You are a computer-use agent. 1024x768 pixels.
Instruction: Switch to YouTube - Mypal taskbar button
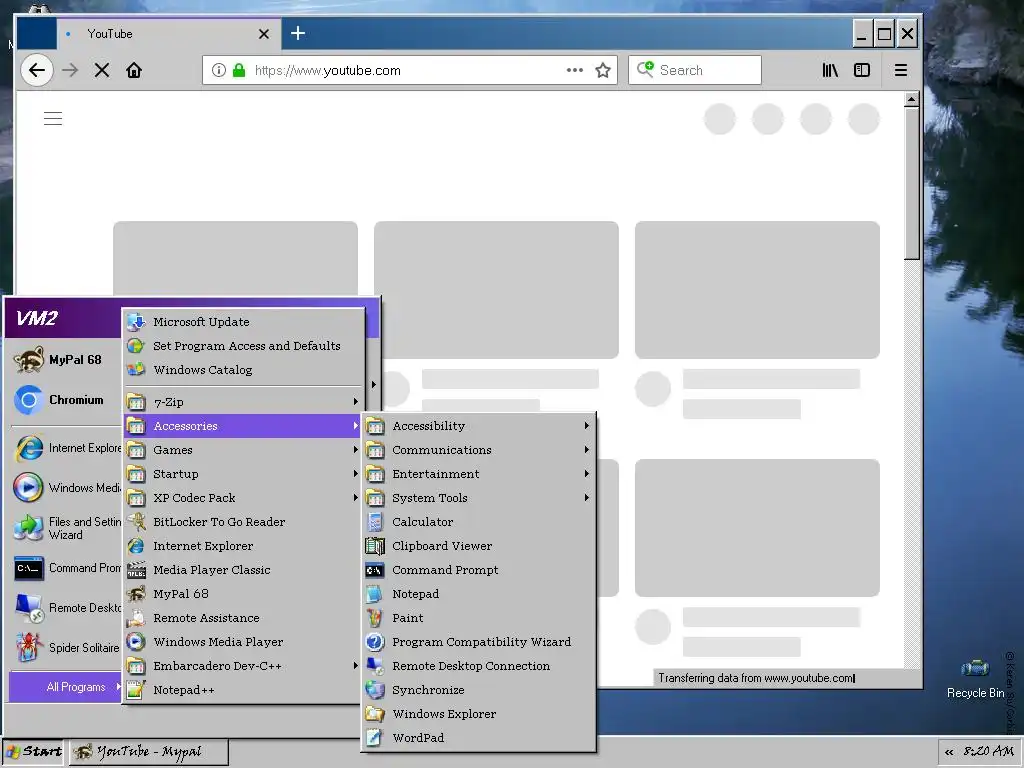coord(149,752)
